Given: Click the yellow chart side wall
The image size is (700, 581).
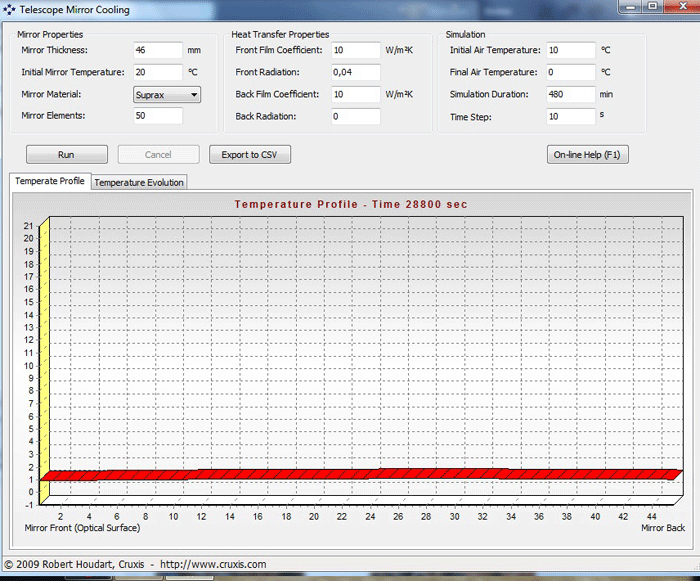Looking at the screenshot, I should click(44, 361).
